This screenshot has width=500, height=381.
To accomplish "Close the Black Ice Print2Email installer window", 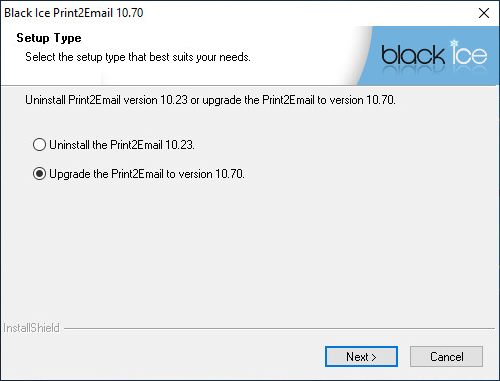I will tap(484, 13).
